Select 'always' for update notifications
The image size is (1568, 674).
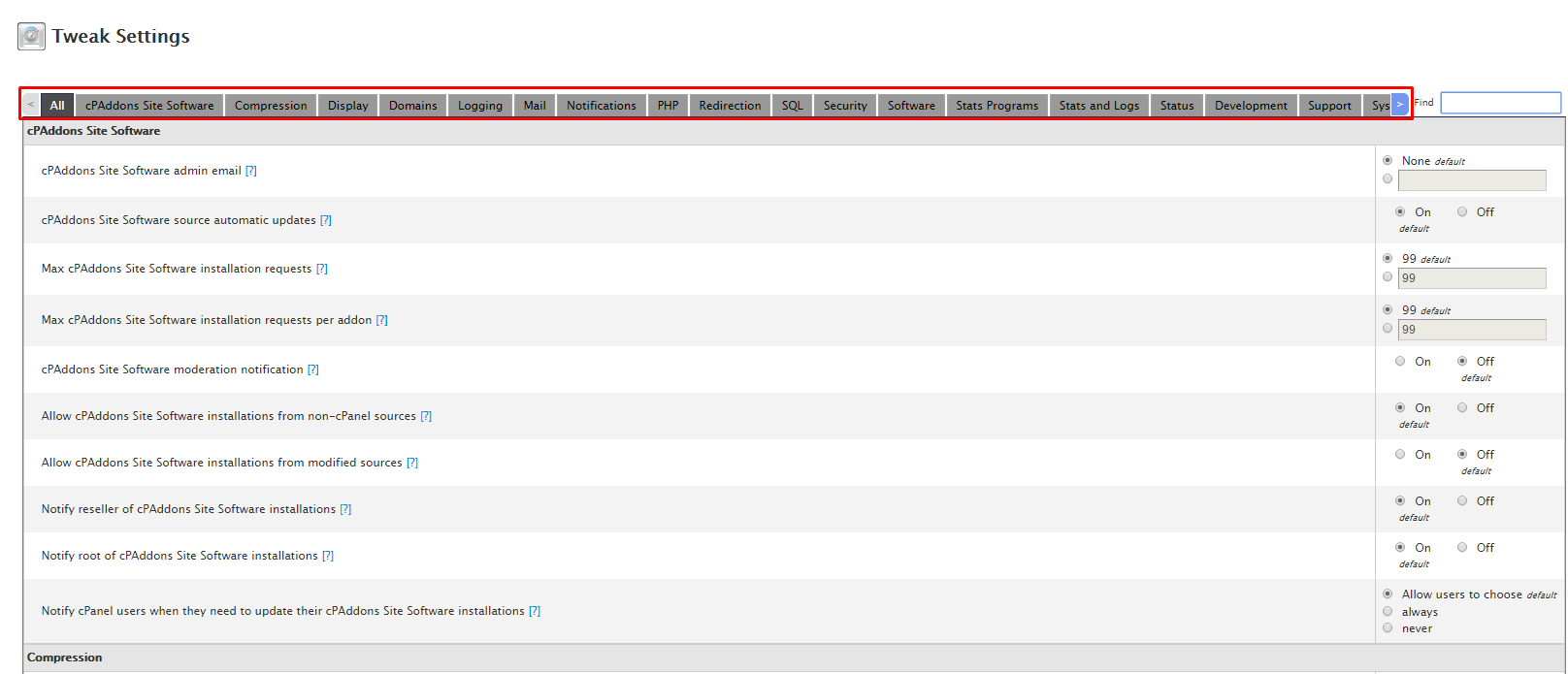click(x=1388, y=612)
